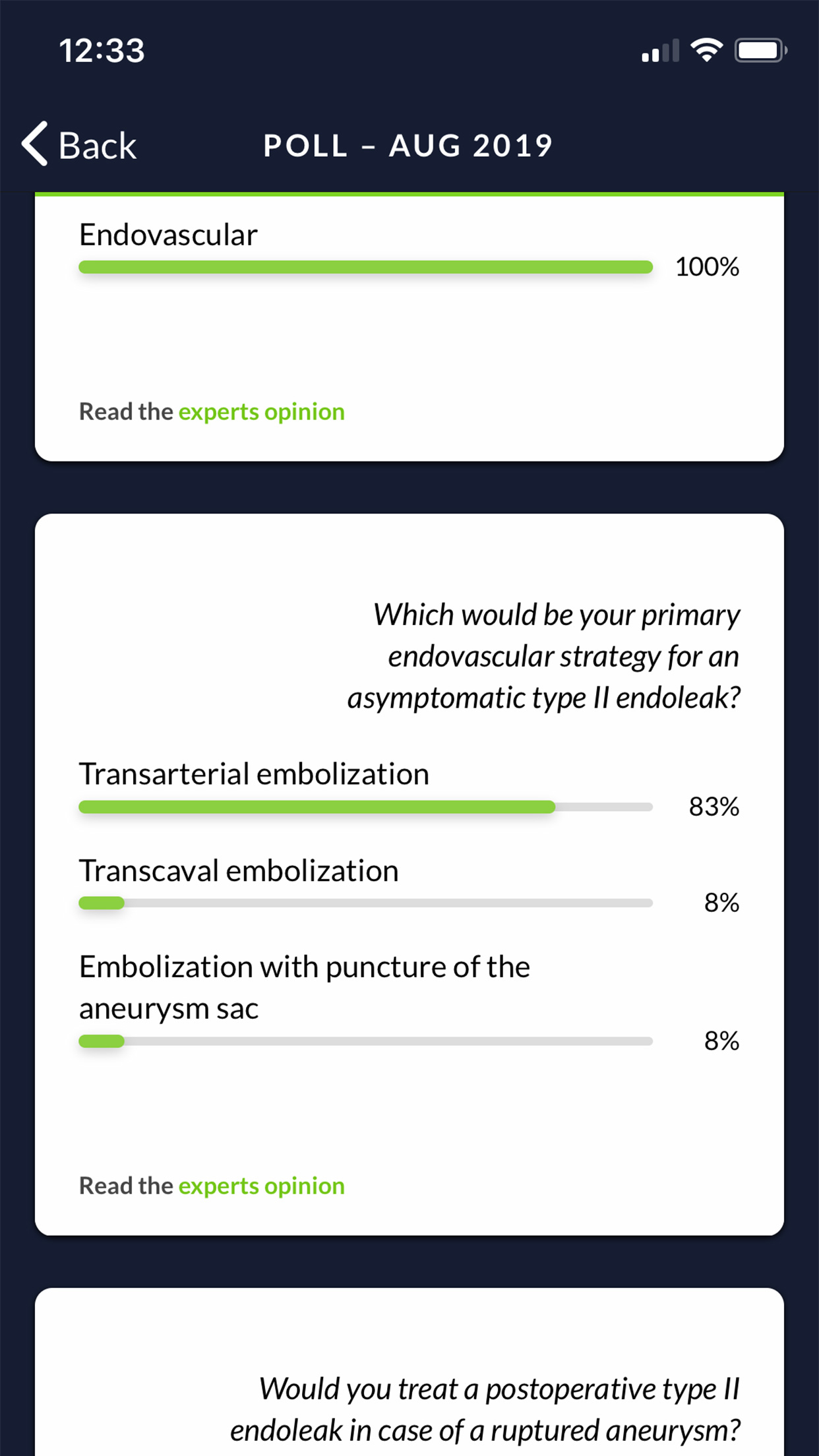
Task: Choose the Transarterial embolization answer
Action: click(x=254, y=774)
